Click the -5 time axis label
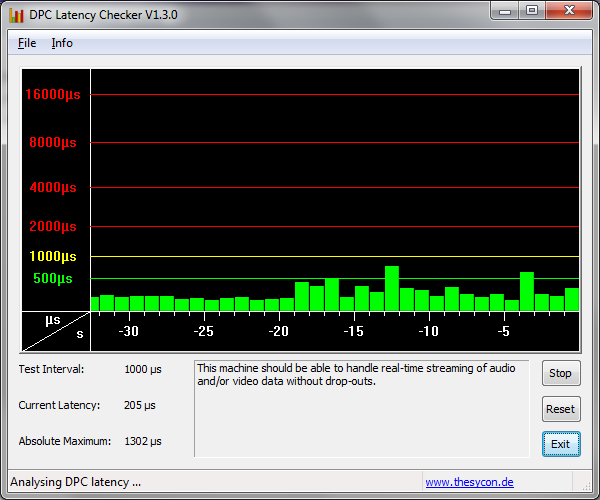This screenshot has width=600, height=500. (x=504, y=331)
